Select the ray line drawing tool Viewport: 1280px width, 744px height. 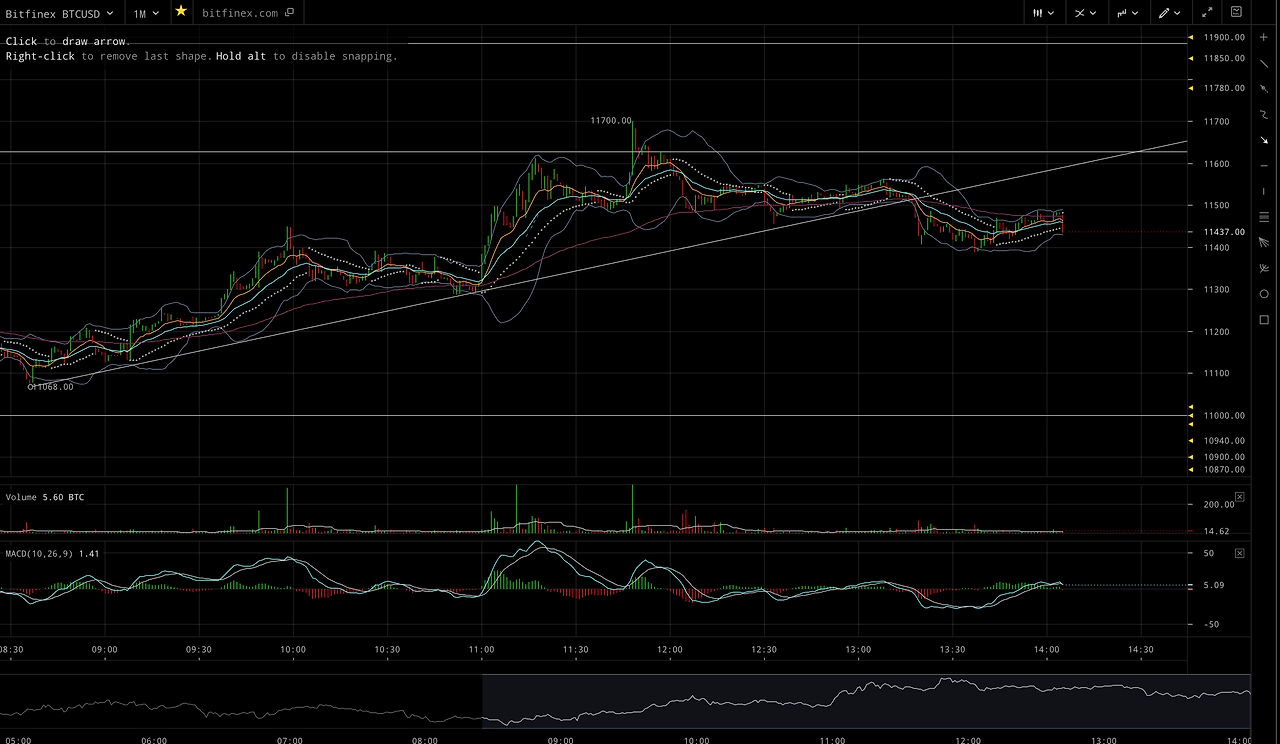coord(1264,89)
